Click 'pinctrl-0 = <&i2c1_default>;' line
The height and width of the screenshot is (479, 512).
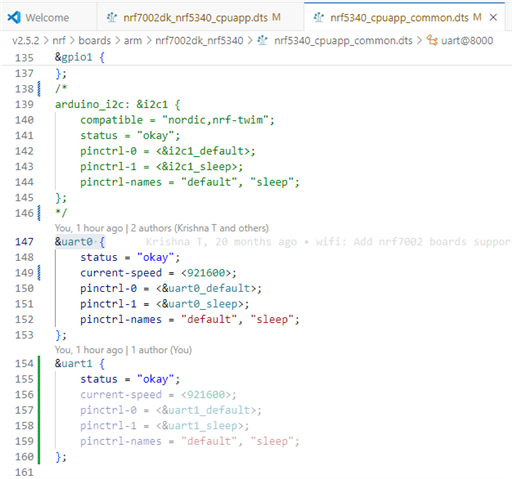168,151
